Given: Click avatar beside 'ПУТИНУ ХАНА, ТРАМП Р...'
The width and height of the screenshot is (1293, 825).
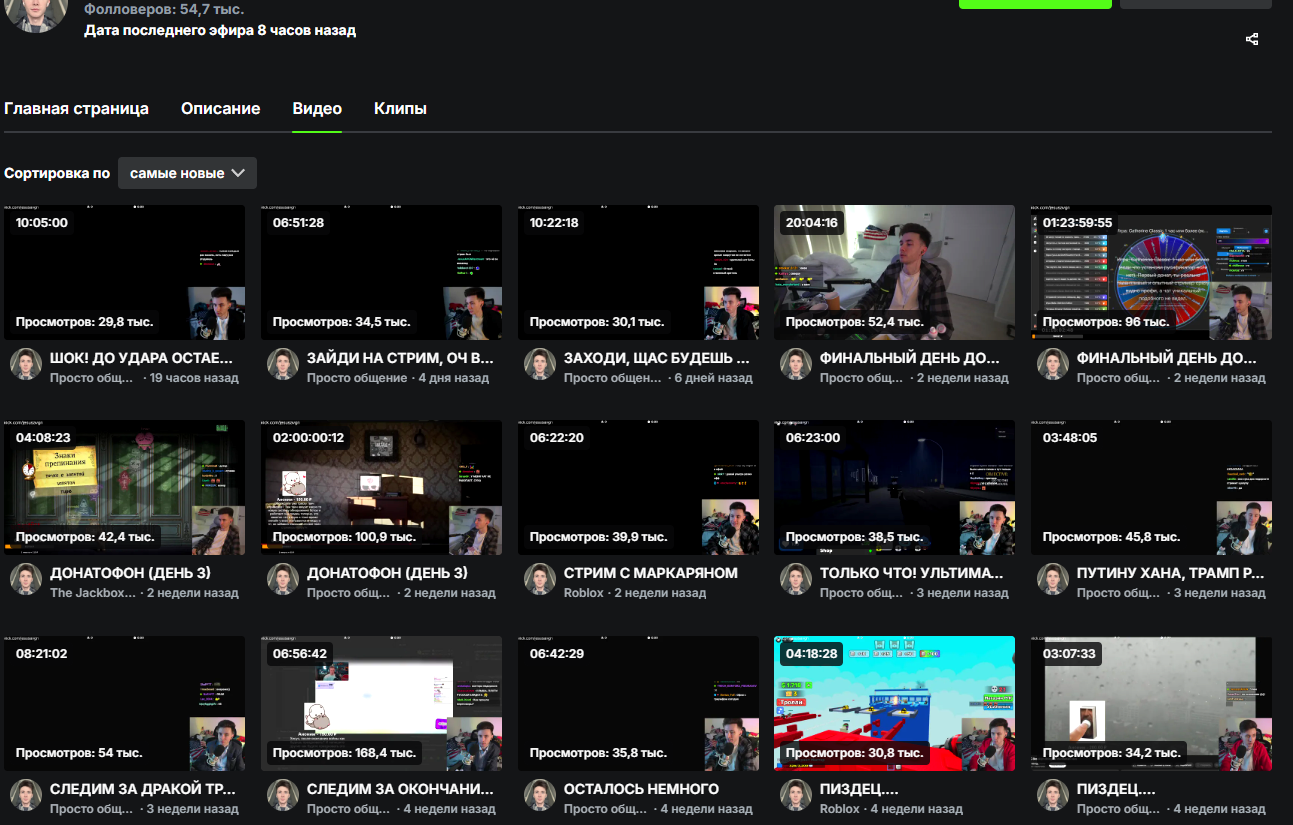Looking at the screenshot, I should click(1053, 579).
